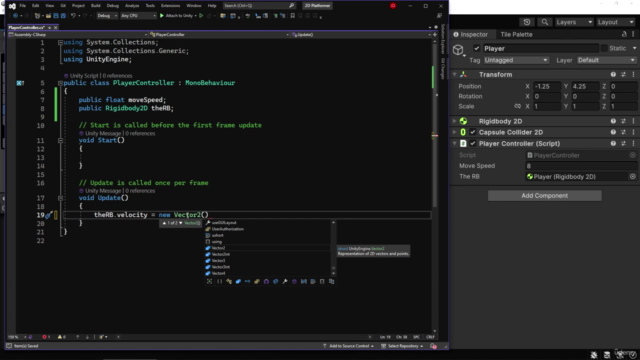The width and height of the screenshot is (640, 360).
Task: Click the screwdriver quick action icon on line 19
Action: [x=49, y=215]
